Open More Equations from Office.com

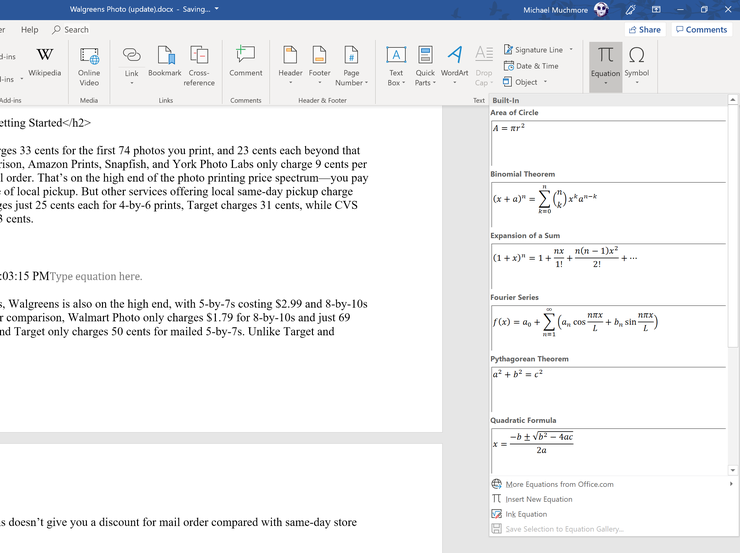point(559,484)
